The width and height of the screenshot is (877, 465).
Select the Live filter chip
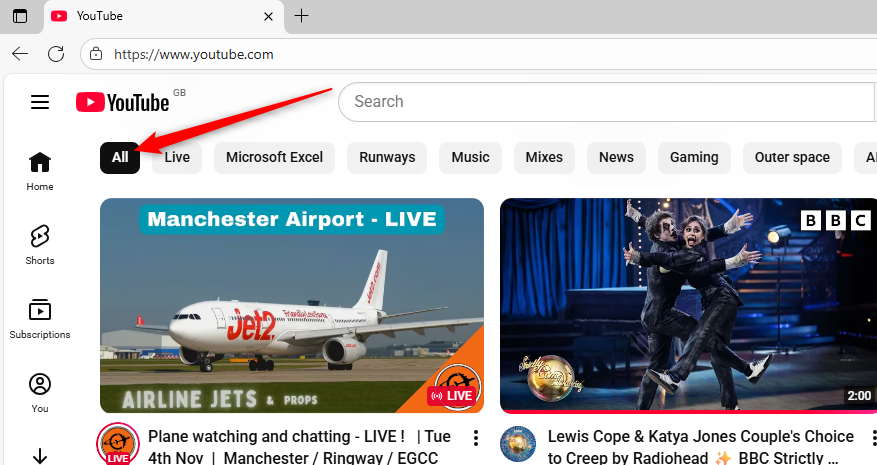177,157
